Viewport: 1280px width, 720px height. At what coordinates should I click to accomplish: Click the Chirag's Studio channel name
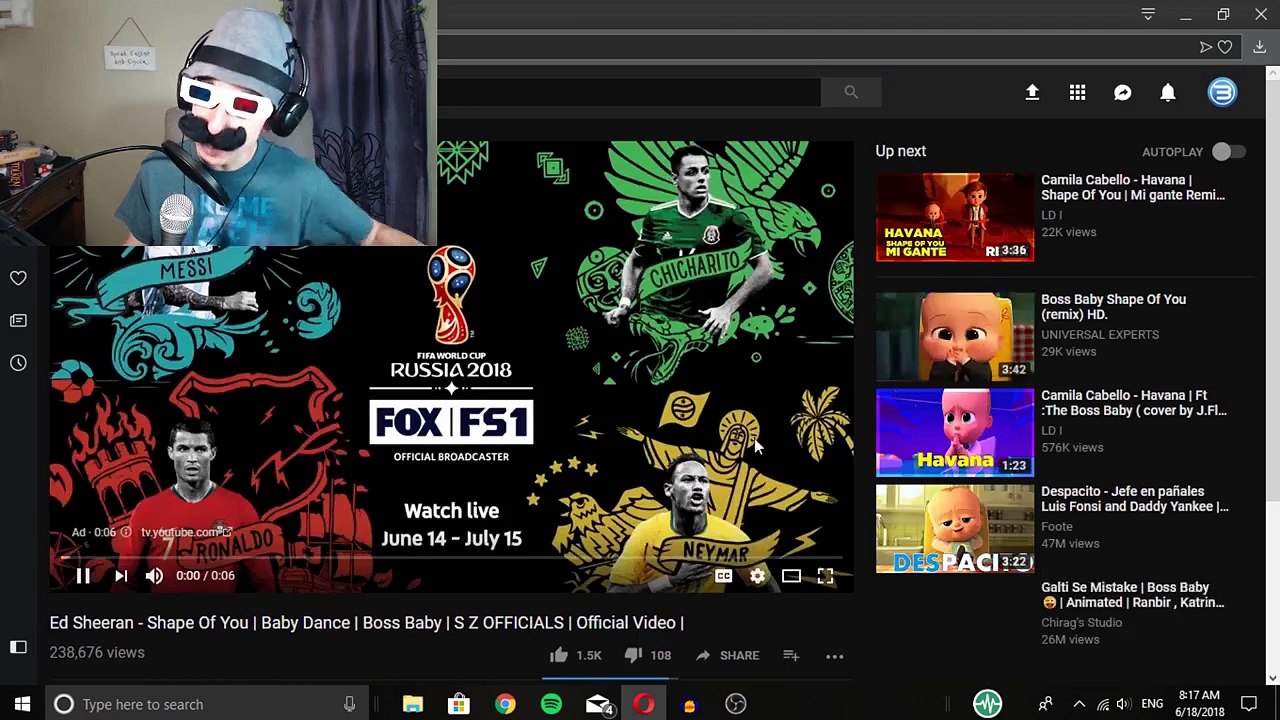click(1081, 623)
